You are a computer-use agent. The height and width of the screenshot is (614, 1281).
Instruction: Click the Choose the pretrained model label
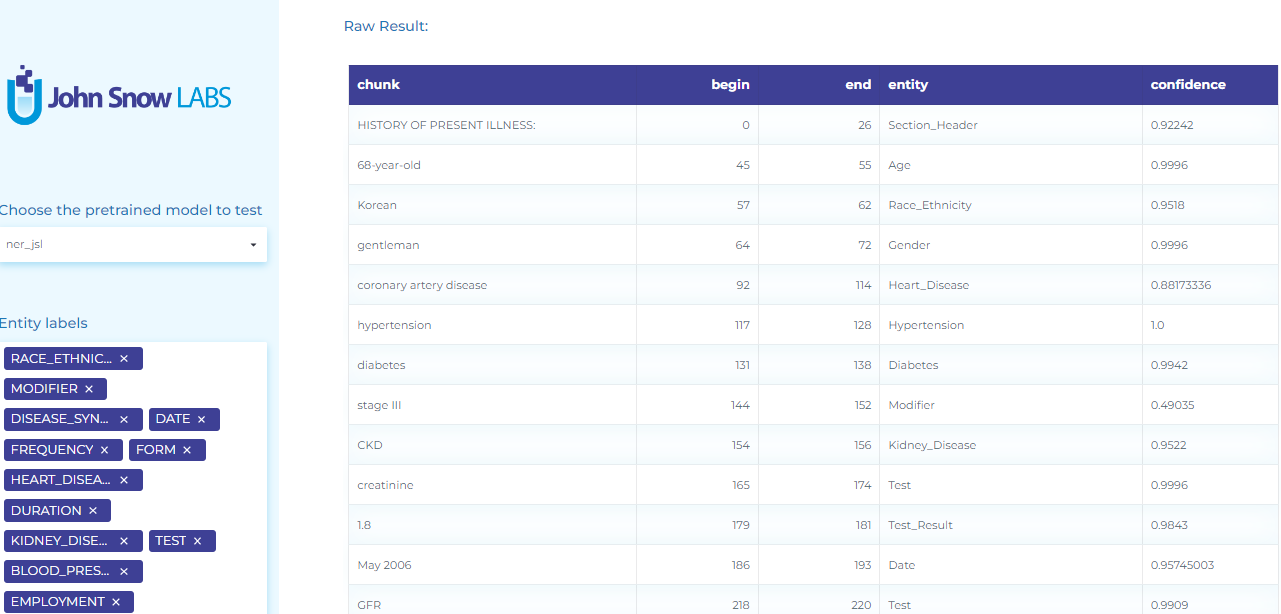(x=131, y=210)
